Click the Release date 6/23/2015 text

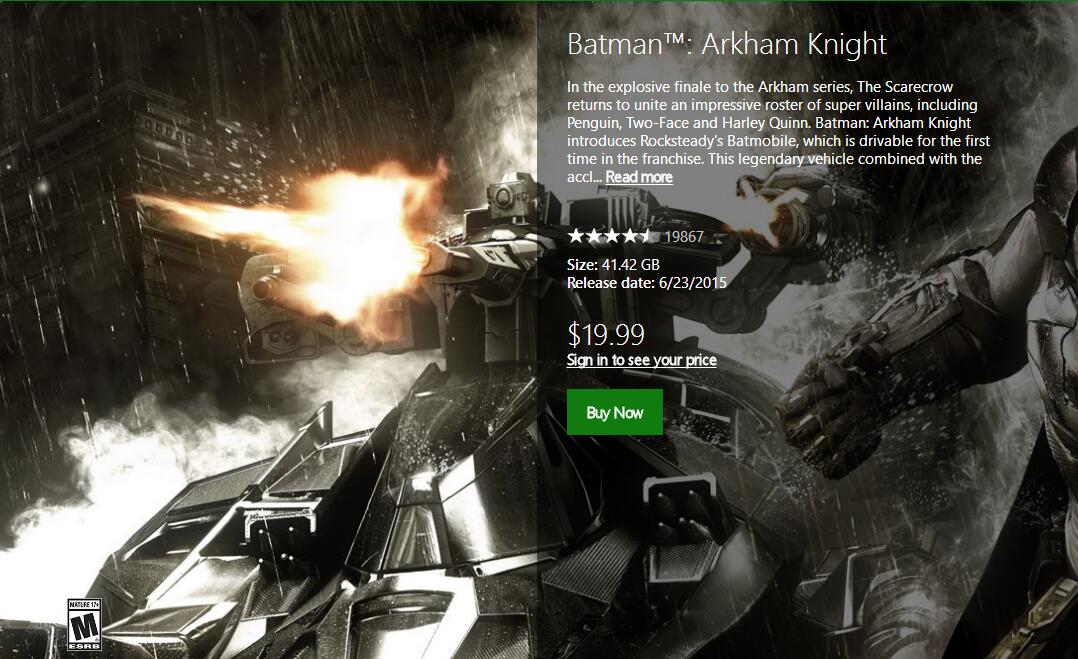pyautogui.click(x=646, y=282)
